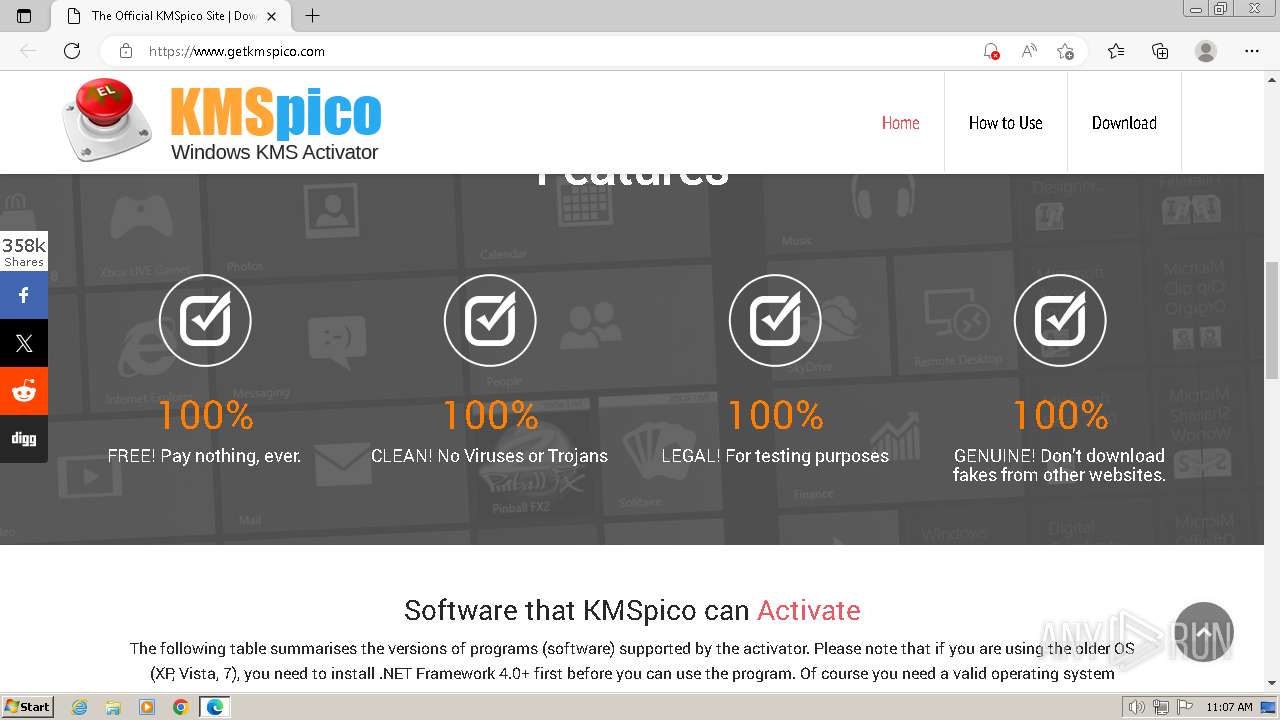
Task: Open the Download menu item
Action: (1124, 123)
